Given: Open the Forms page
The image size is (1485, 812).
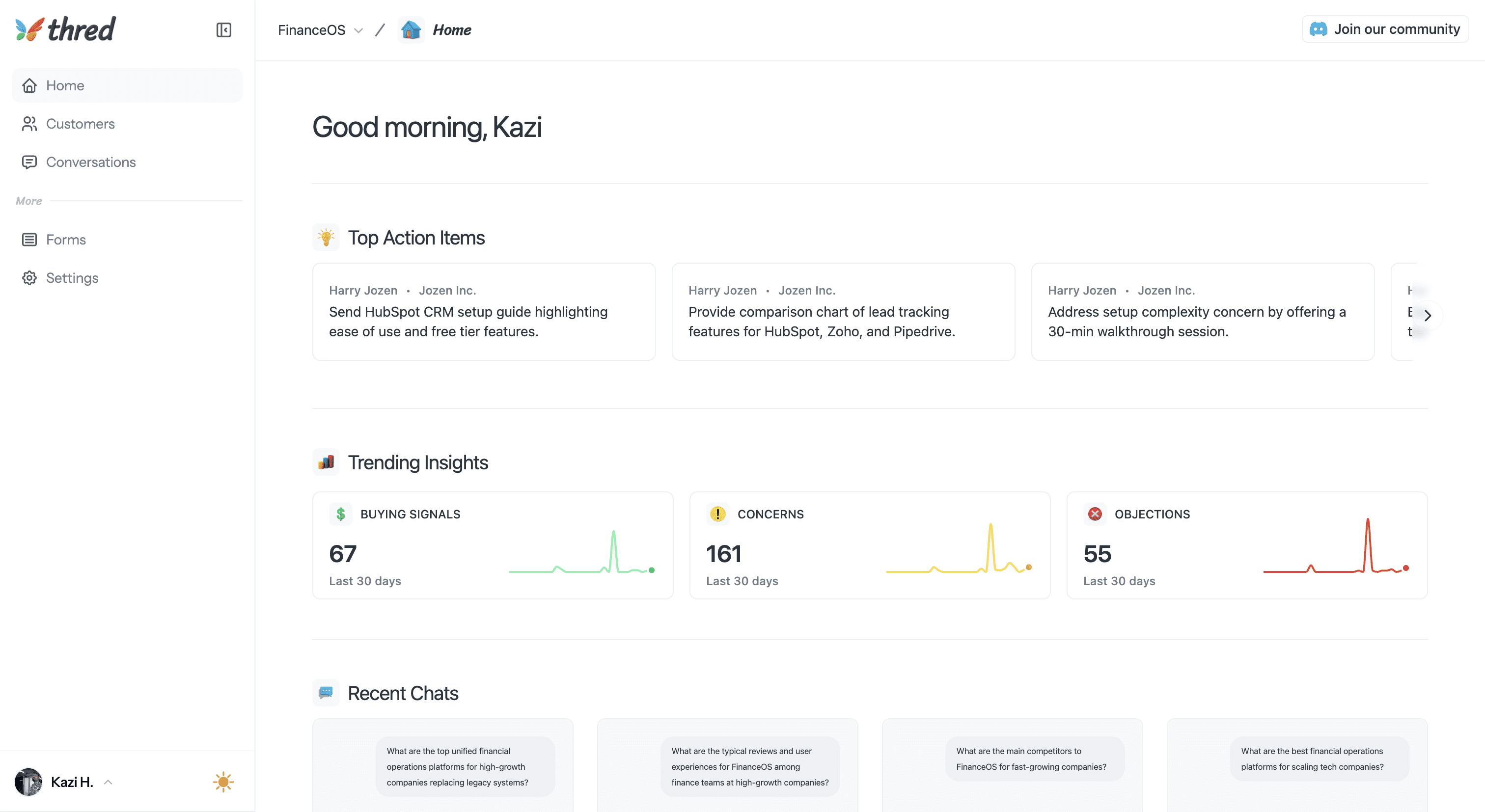Looking at the screenshot, I should [66, 240].
